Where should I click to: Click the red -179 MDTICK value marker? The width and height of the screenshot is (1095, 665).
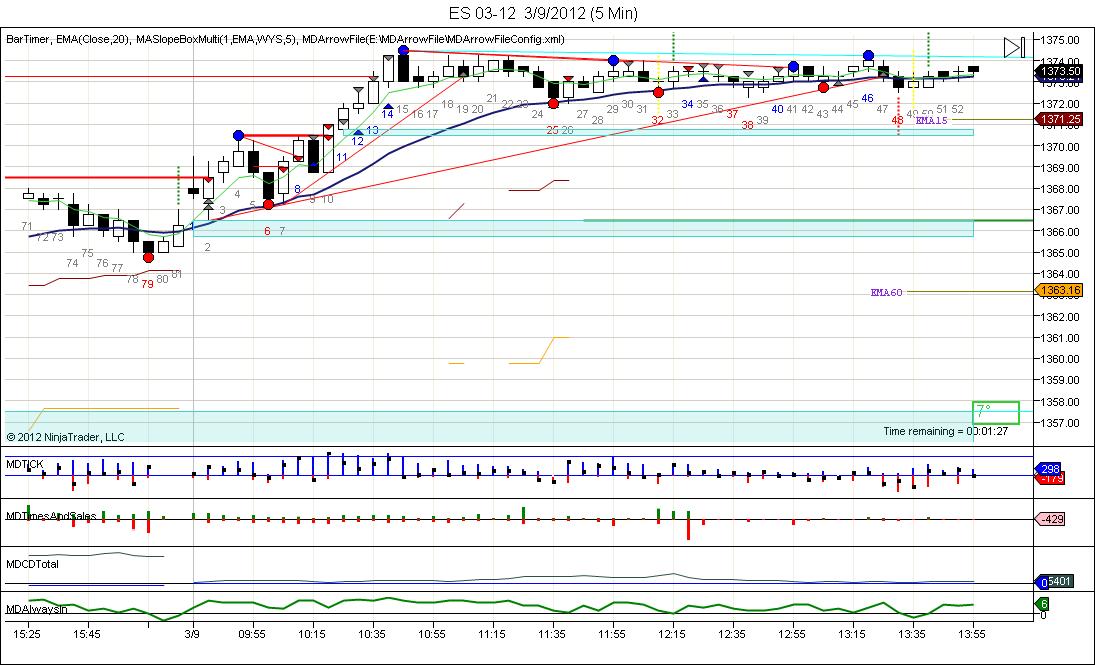[1052, 479]
